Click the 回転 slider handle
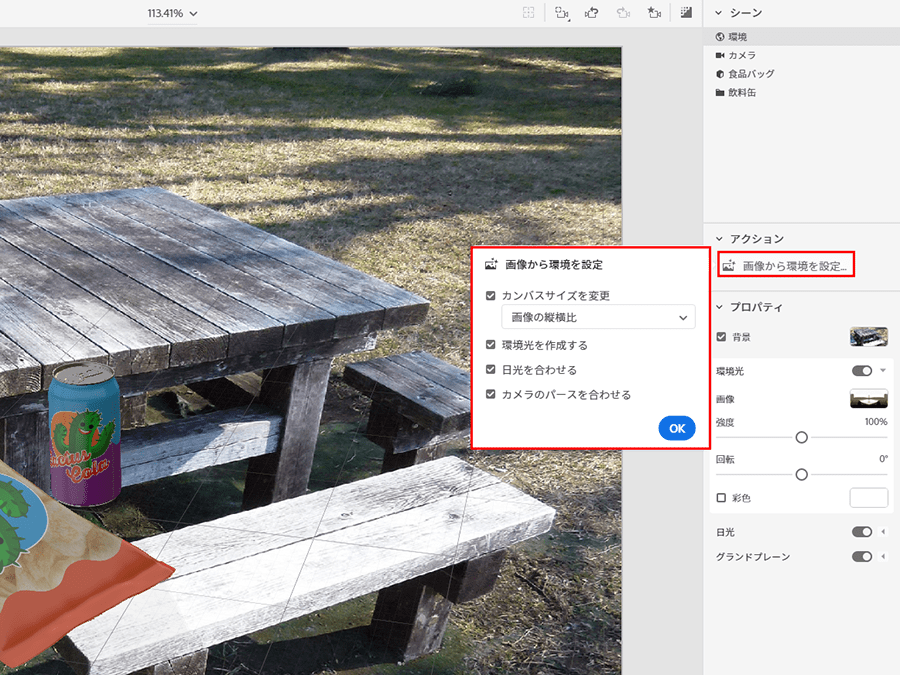The width and height of the screenshot is (900, 675). coord(802,475)
